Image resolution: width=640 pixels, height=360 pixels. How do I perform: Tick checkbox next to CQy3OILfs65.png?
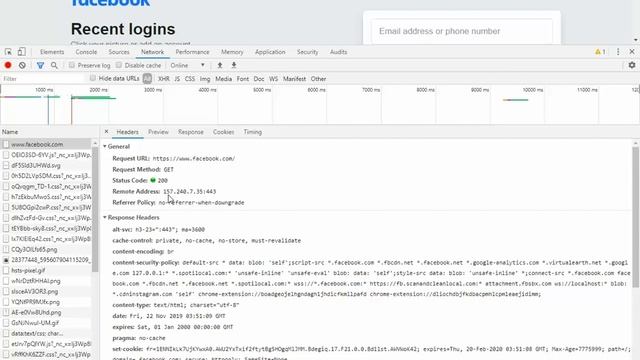(6, 249)
